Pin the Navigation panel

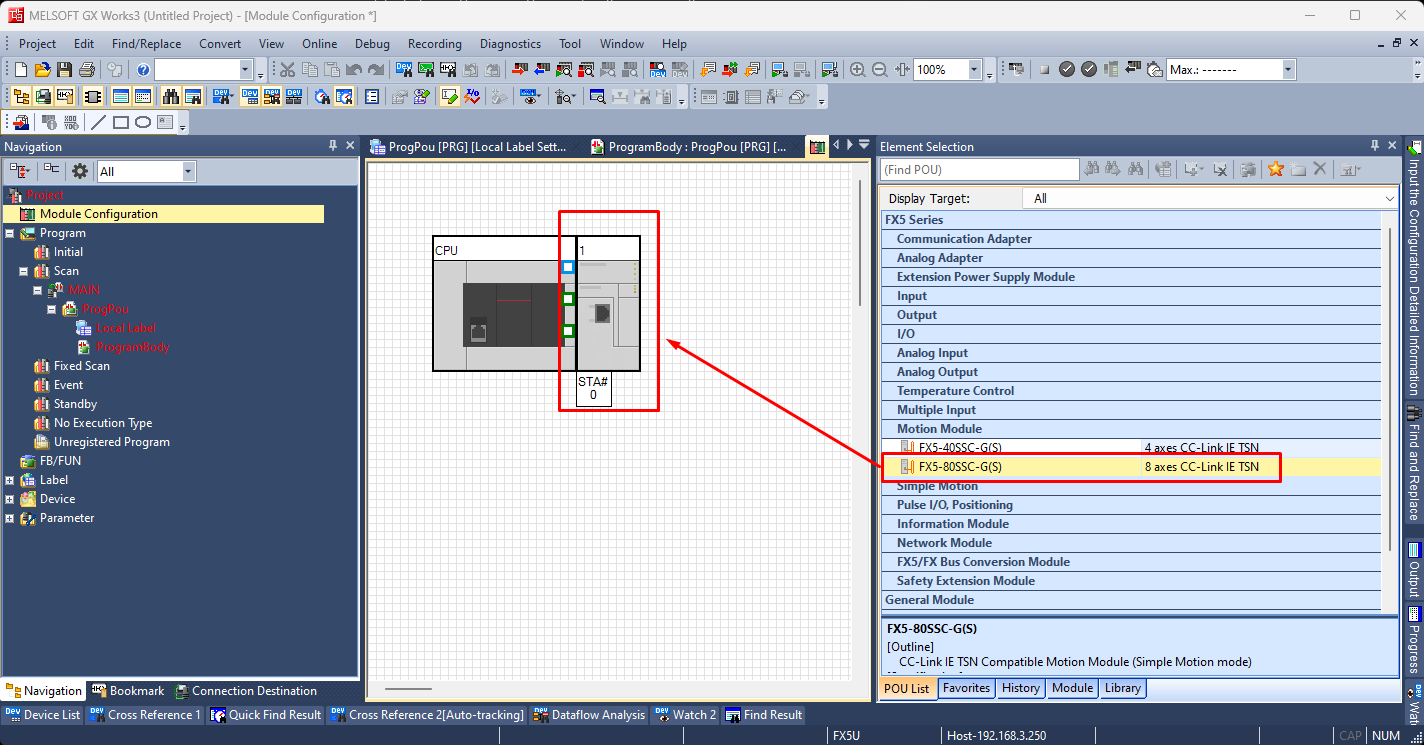tap(333, 146)
